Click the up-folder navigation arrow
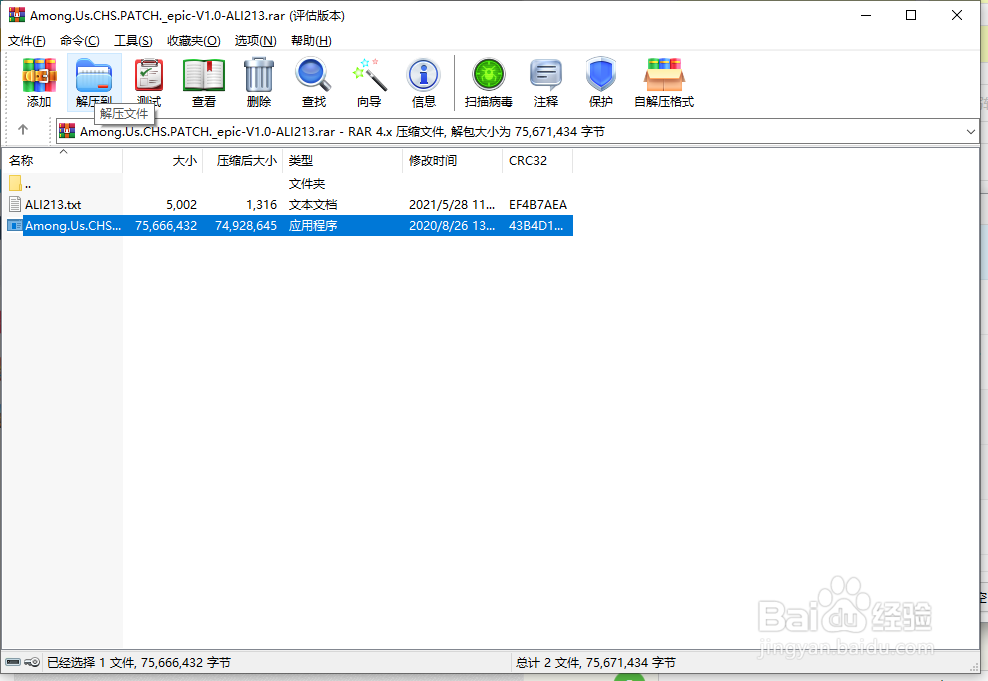988x681 pixels. [x=22, y=129]
